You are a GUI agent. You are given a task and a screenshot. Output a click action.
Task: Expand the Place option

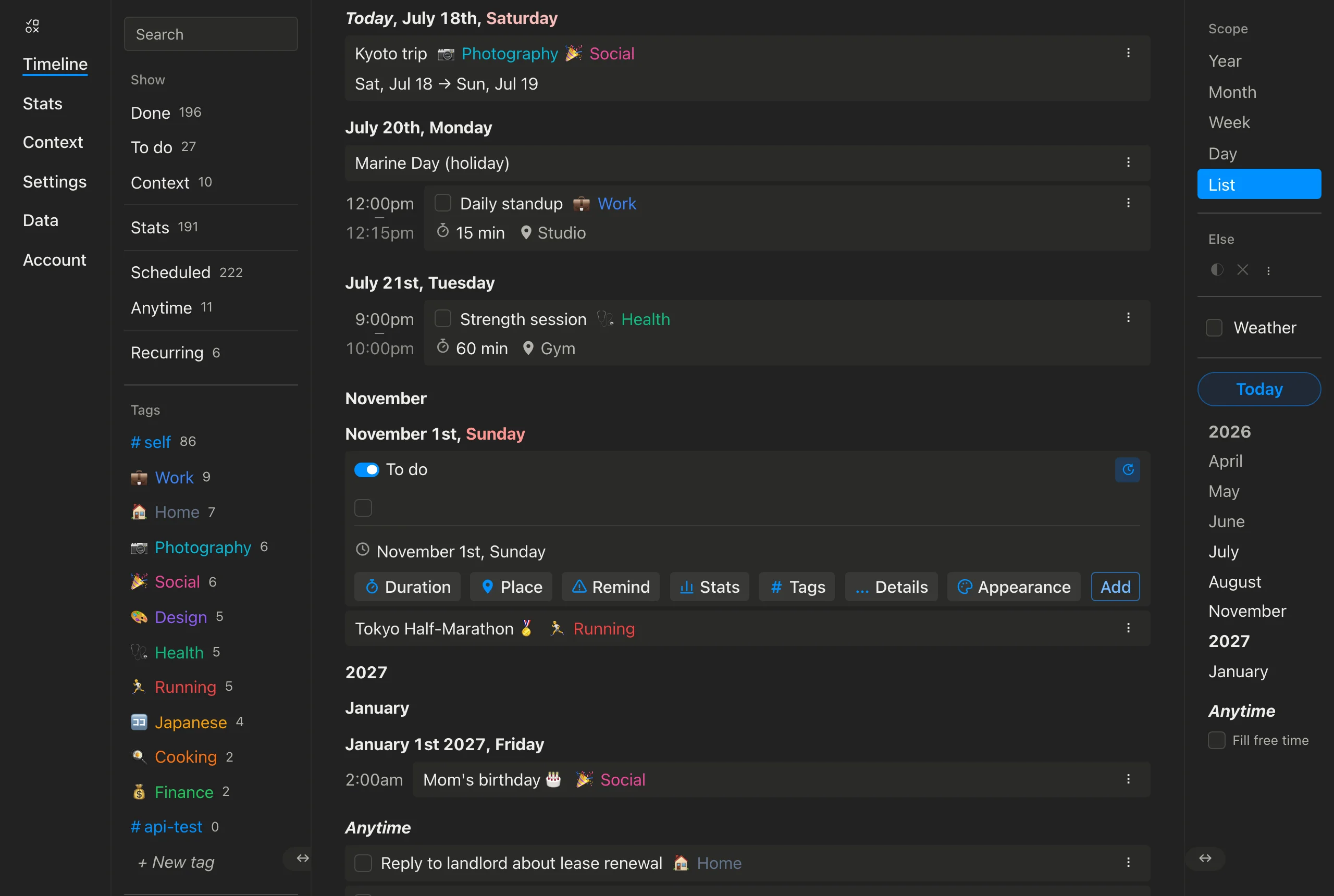click(511, 587)
